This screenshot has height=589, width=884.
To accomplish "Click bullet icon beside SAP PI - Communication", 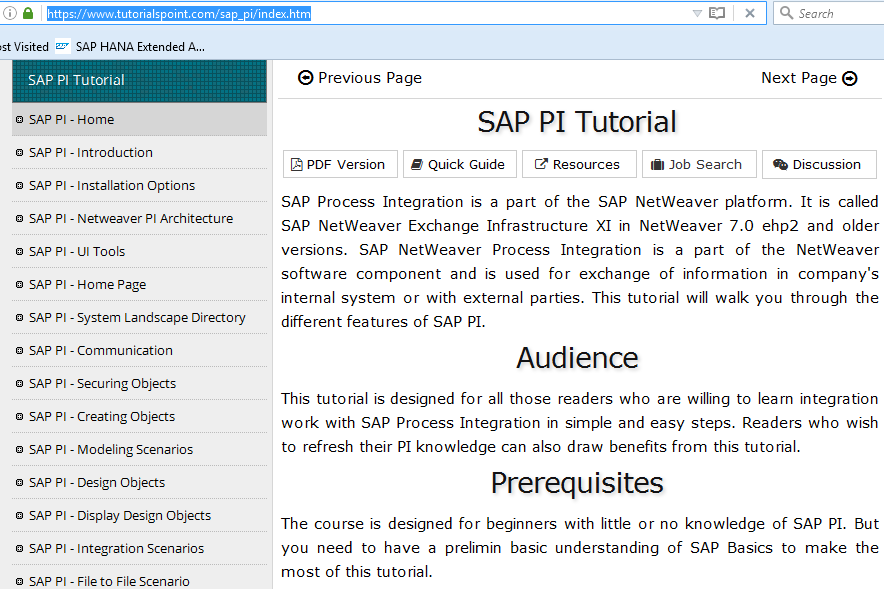I will (20, 351).
